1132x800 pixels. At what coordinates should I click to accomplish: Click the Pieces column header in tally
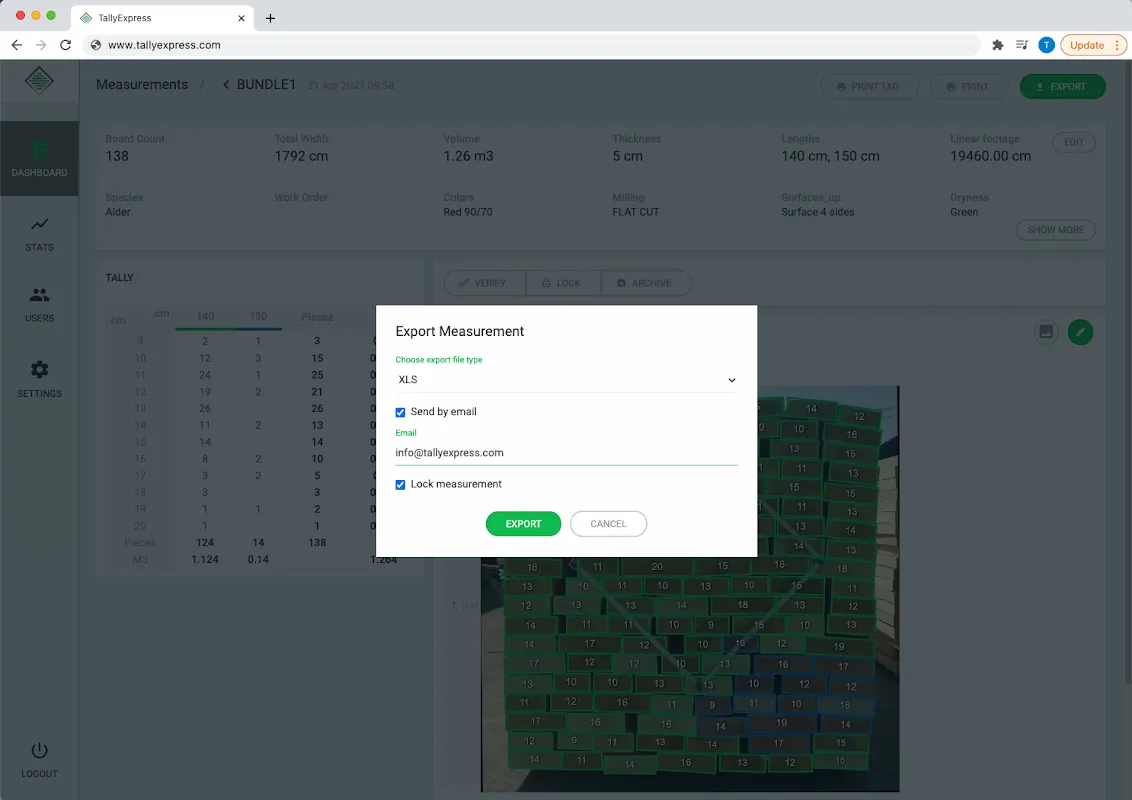tap(317, 317)
